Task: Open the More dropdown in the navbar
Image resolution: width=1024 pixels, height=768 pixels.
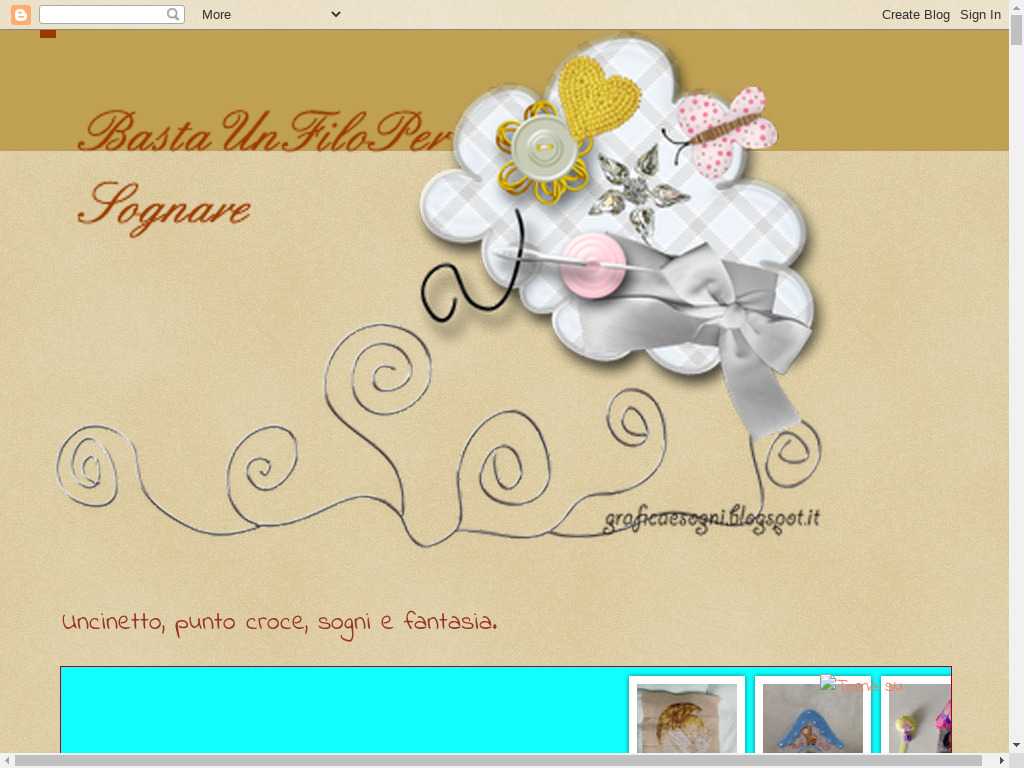Action: point(216,14)
